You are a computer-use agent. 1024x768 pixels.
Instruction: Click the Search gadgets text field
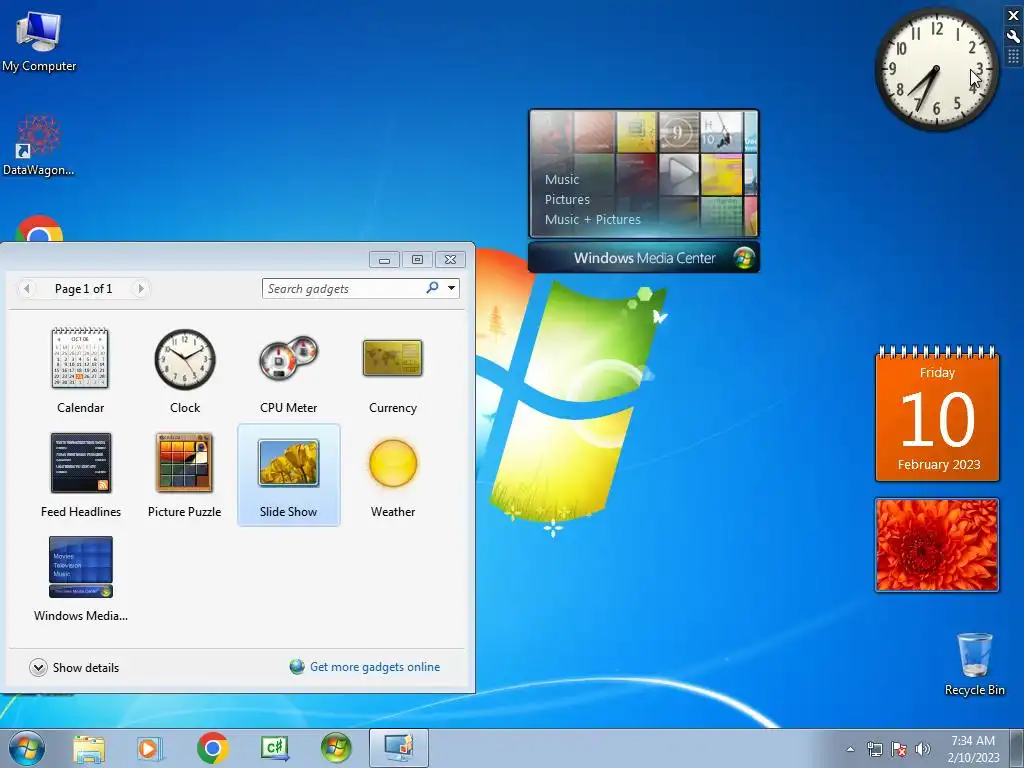point(345,289)
